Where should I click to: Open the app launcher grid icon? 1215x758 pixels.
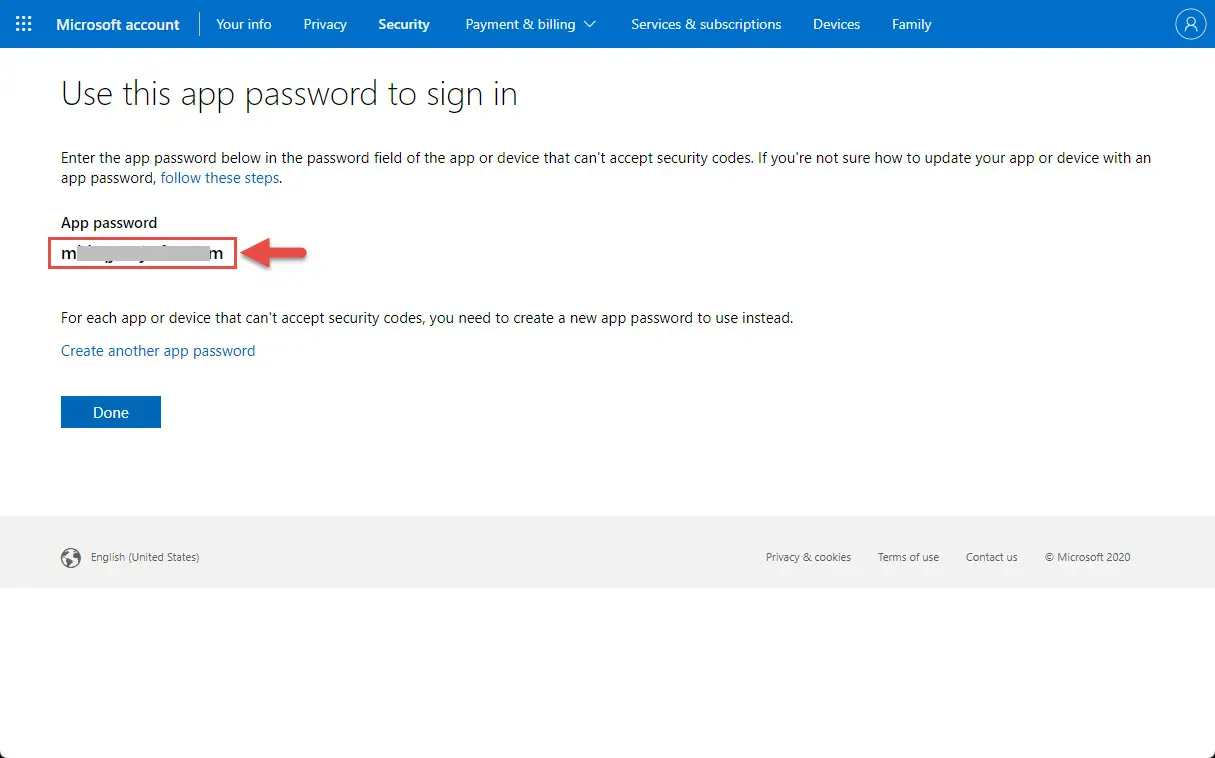(x=24, y=24)
